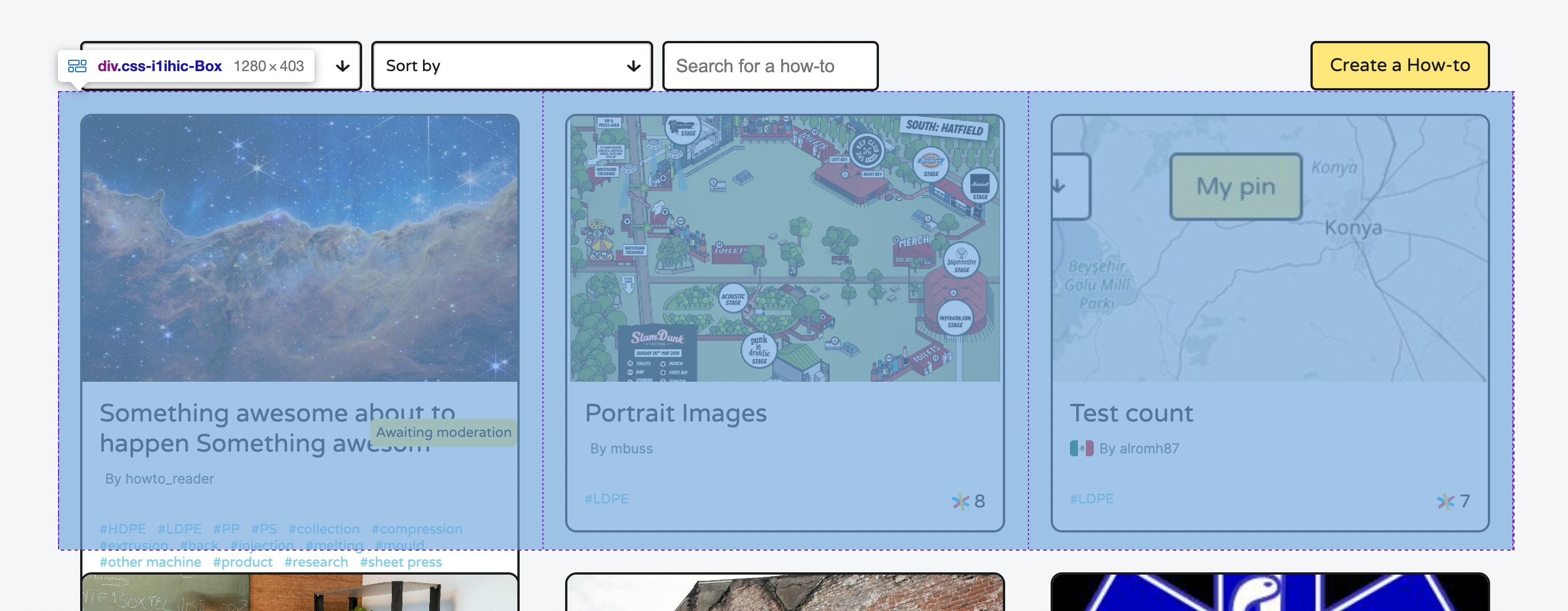Click the #sheet press tag
The height and width of the screenshot is (611, 1568).
point(400,562)
